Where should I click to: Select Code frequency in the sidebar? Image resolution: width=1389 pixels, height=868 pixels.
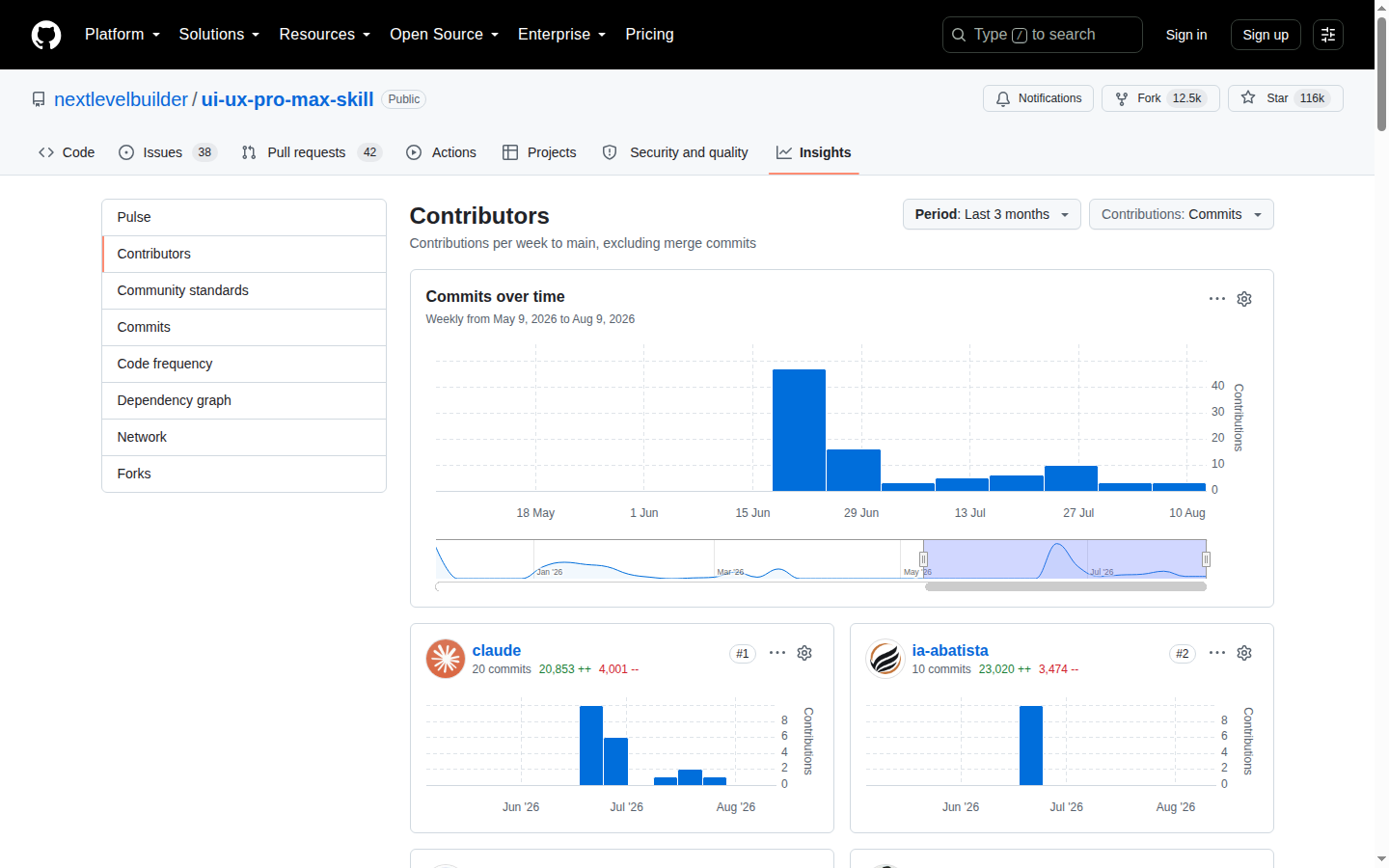tap(244, 364)
